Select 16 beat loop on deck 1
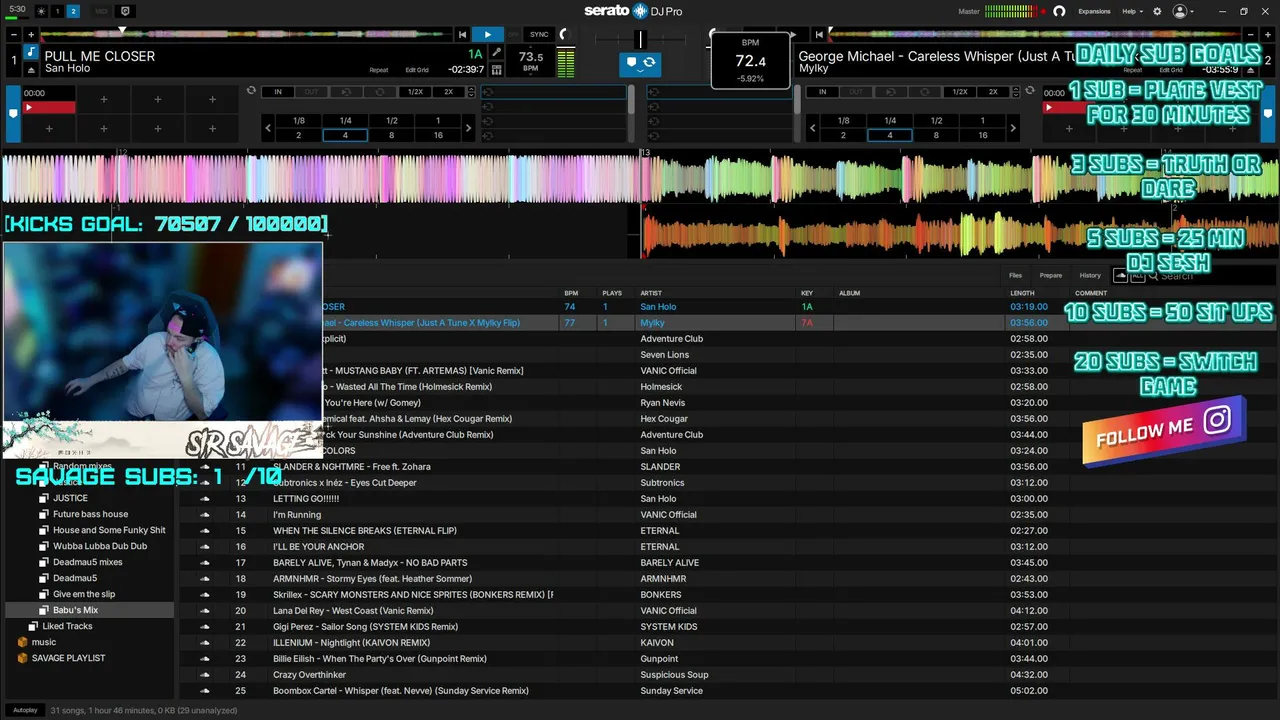1280x720 pixels. [438, 135]
